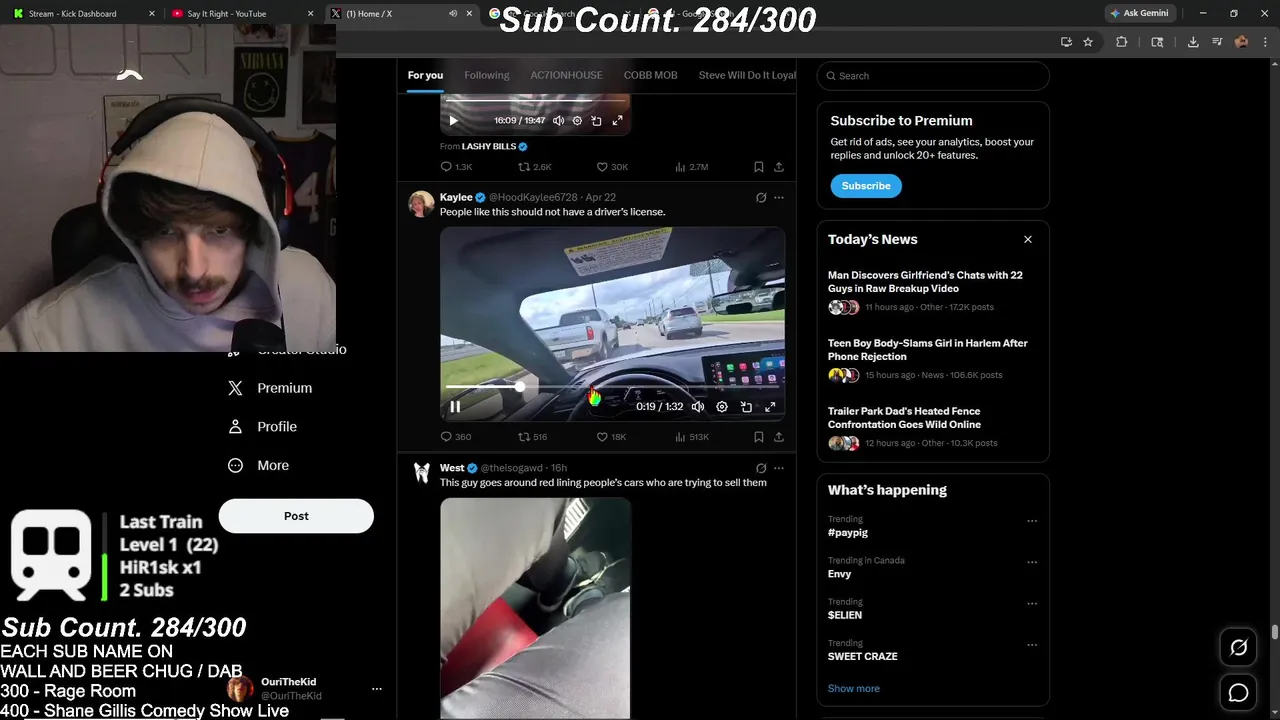Open more options for #paypig trend

click(x=1032, y=521)
